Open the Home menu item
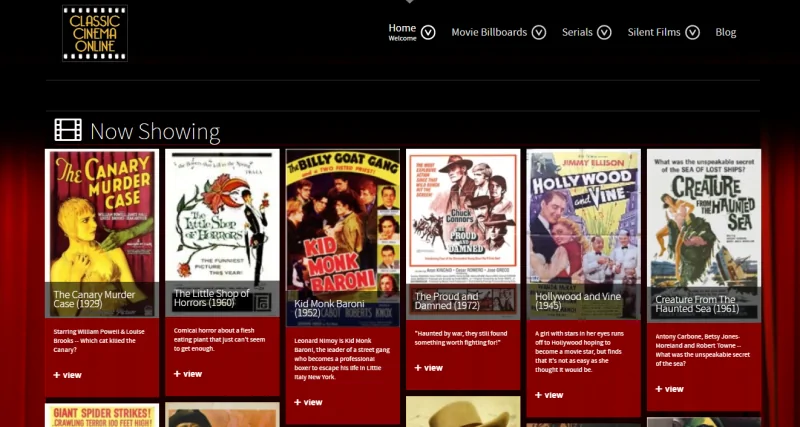The height and width of the screenshot is (427, 800). click(402, 32)
